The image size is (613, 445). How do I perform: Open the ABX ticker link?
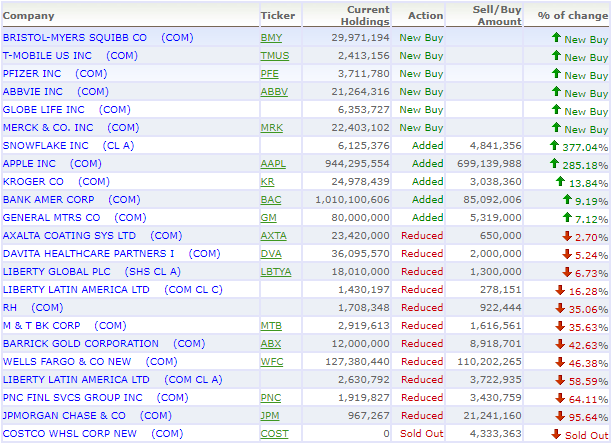click(x=271, y=344)
